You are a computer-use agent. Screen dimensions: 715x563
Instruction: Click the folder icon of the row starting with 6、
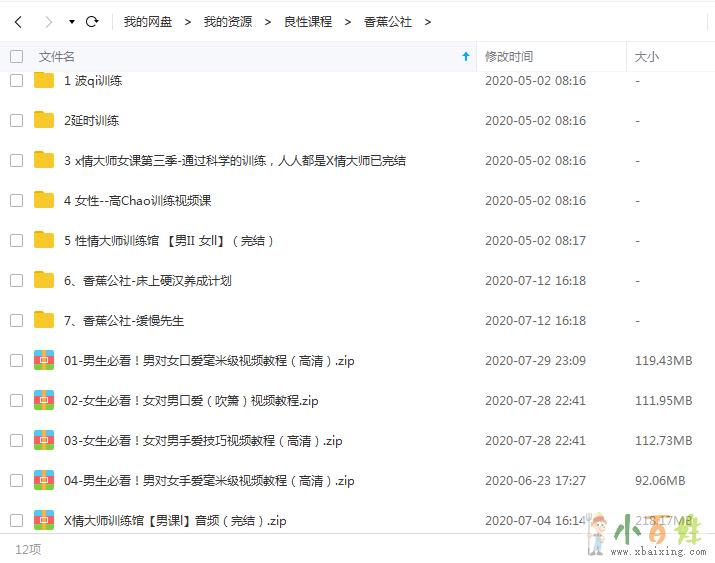[44, 280]
